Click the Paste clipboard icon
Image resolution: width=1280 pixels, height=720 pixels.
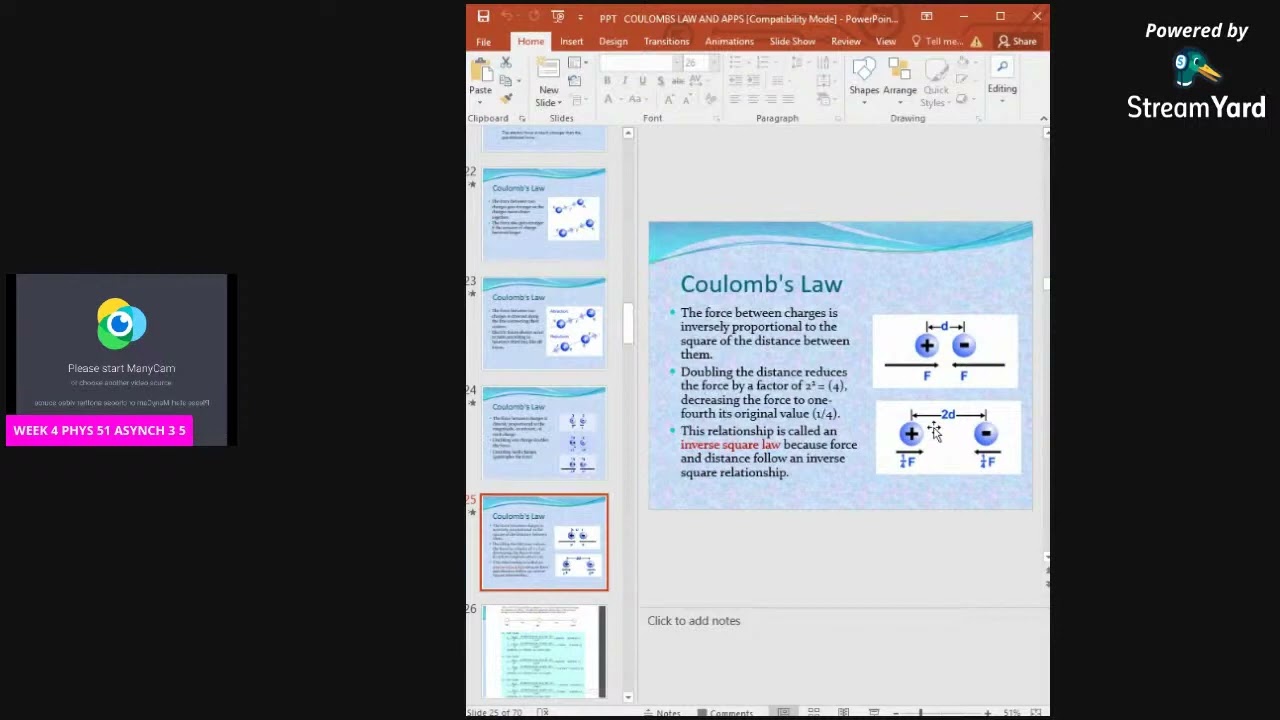point(480,70)
